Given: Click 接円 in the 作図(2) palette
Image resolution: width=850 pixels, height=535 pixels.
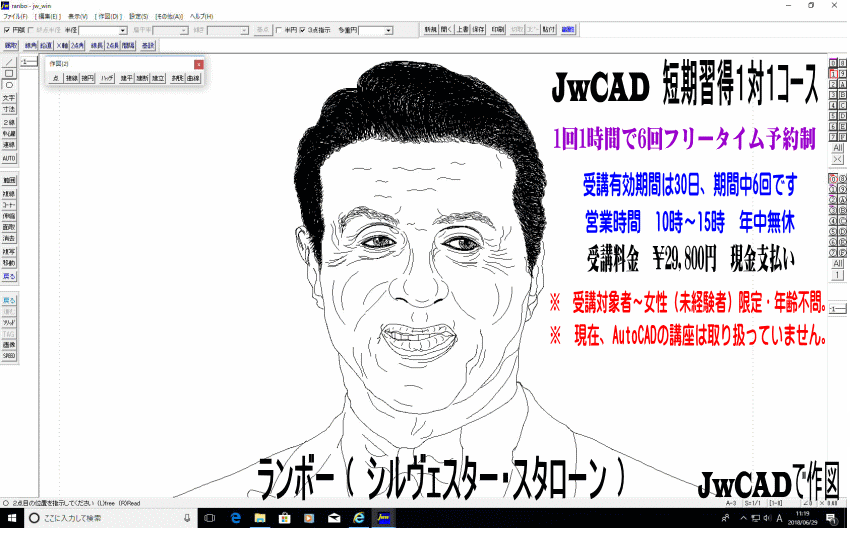Looking at the screenshot, I should click(x=87, y=79).
